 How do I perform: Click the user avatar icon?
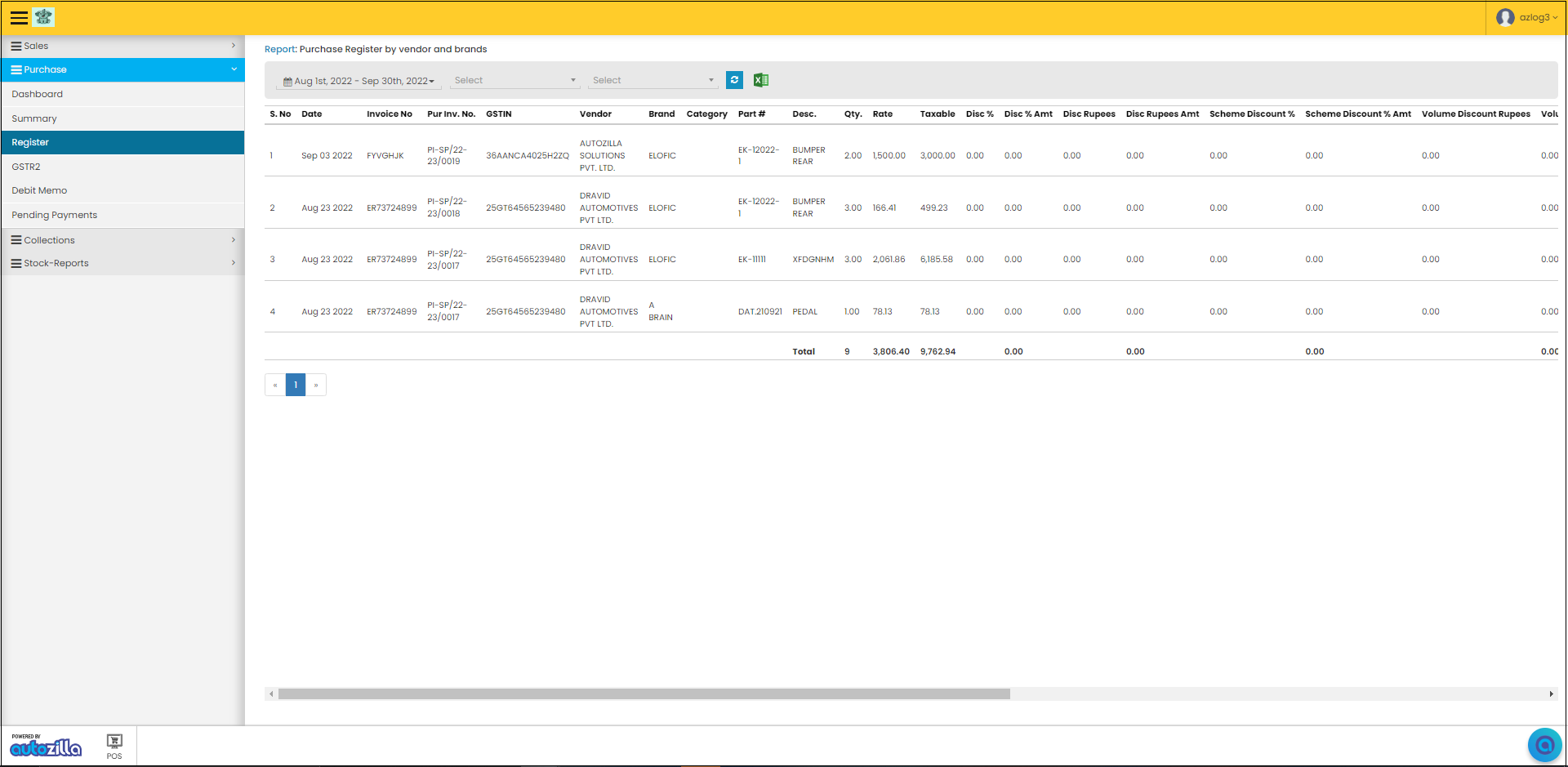coord(1505,17)
